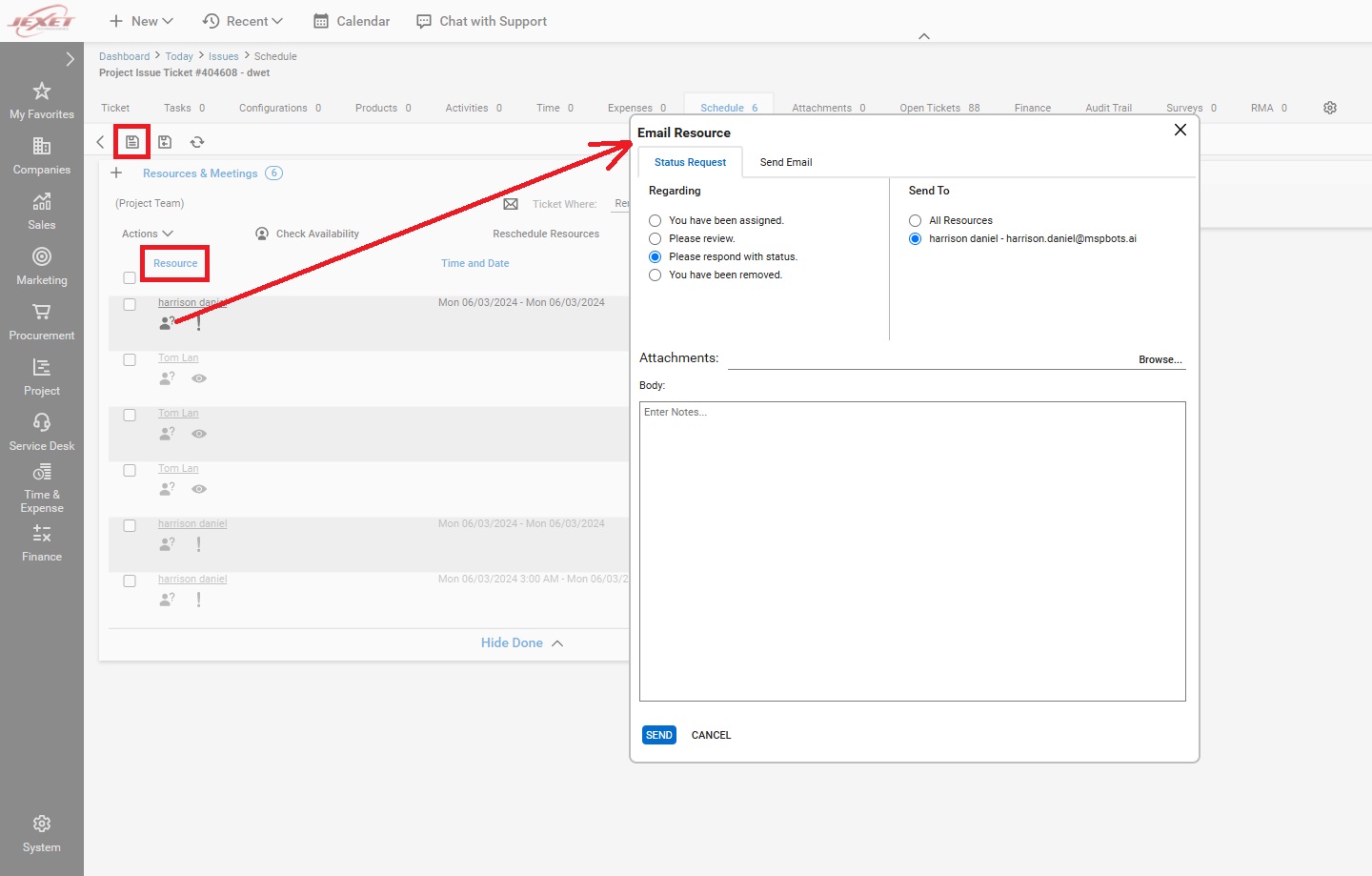Open the settings gear at tab row end
The width and height of the screenshot is (1372, 876).
(x=1330, y=108)
